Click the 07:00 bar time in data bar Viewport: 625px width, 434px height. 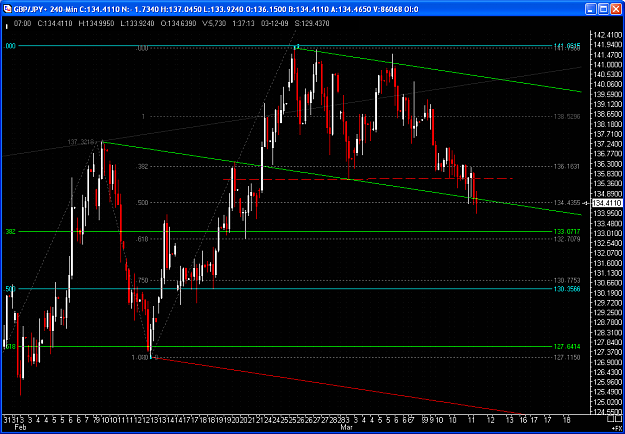tap(22, 24)
